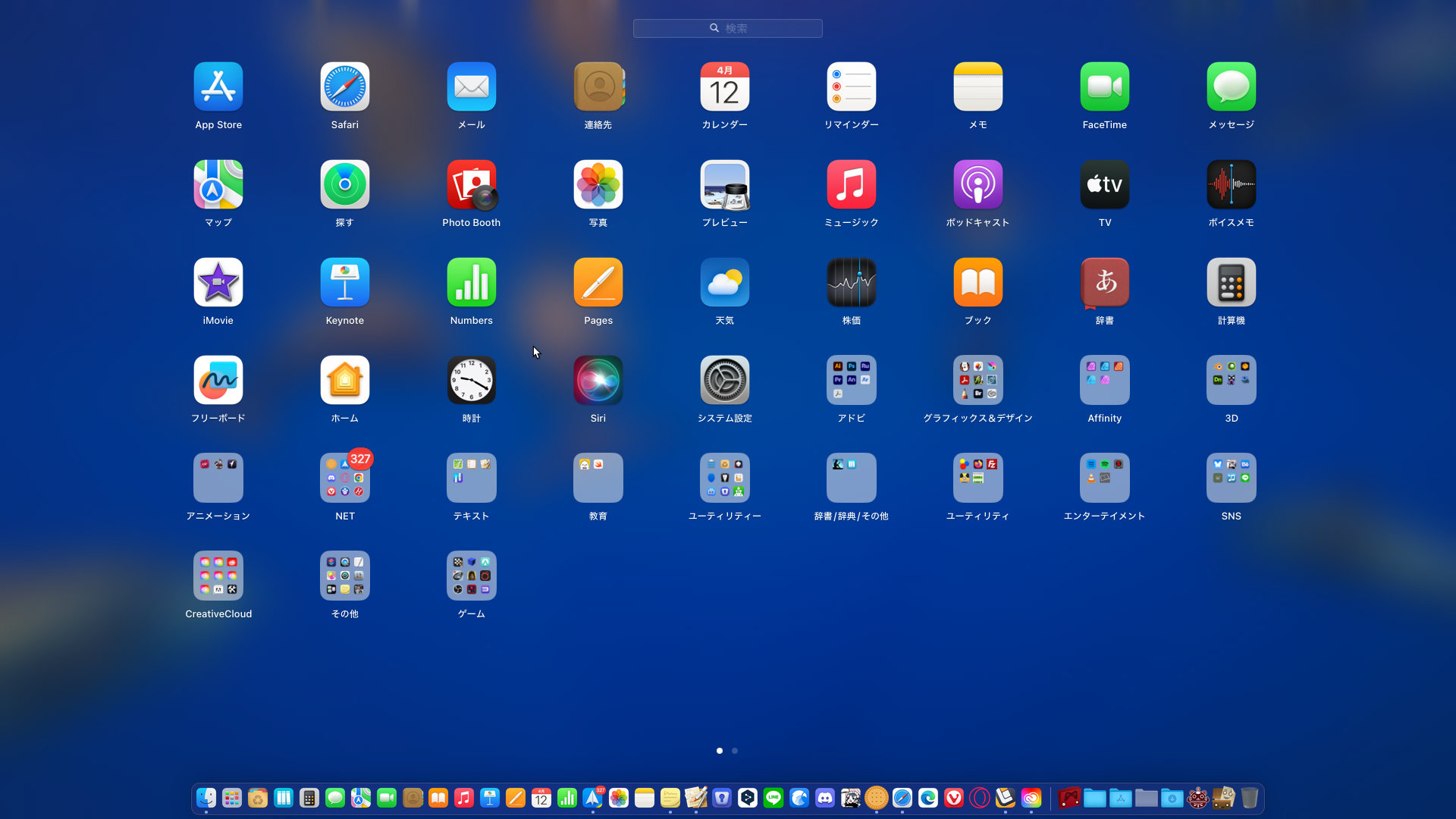
Task: Open the 辞書/辞典/その他 folder
Action: [x=852, y=478]
